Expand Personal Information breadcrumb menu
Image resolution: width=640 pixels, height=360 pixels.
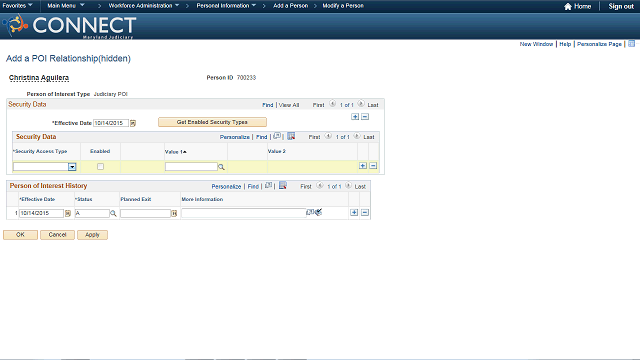tap(226, 6)
